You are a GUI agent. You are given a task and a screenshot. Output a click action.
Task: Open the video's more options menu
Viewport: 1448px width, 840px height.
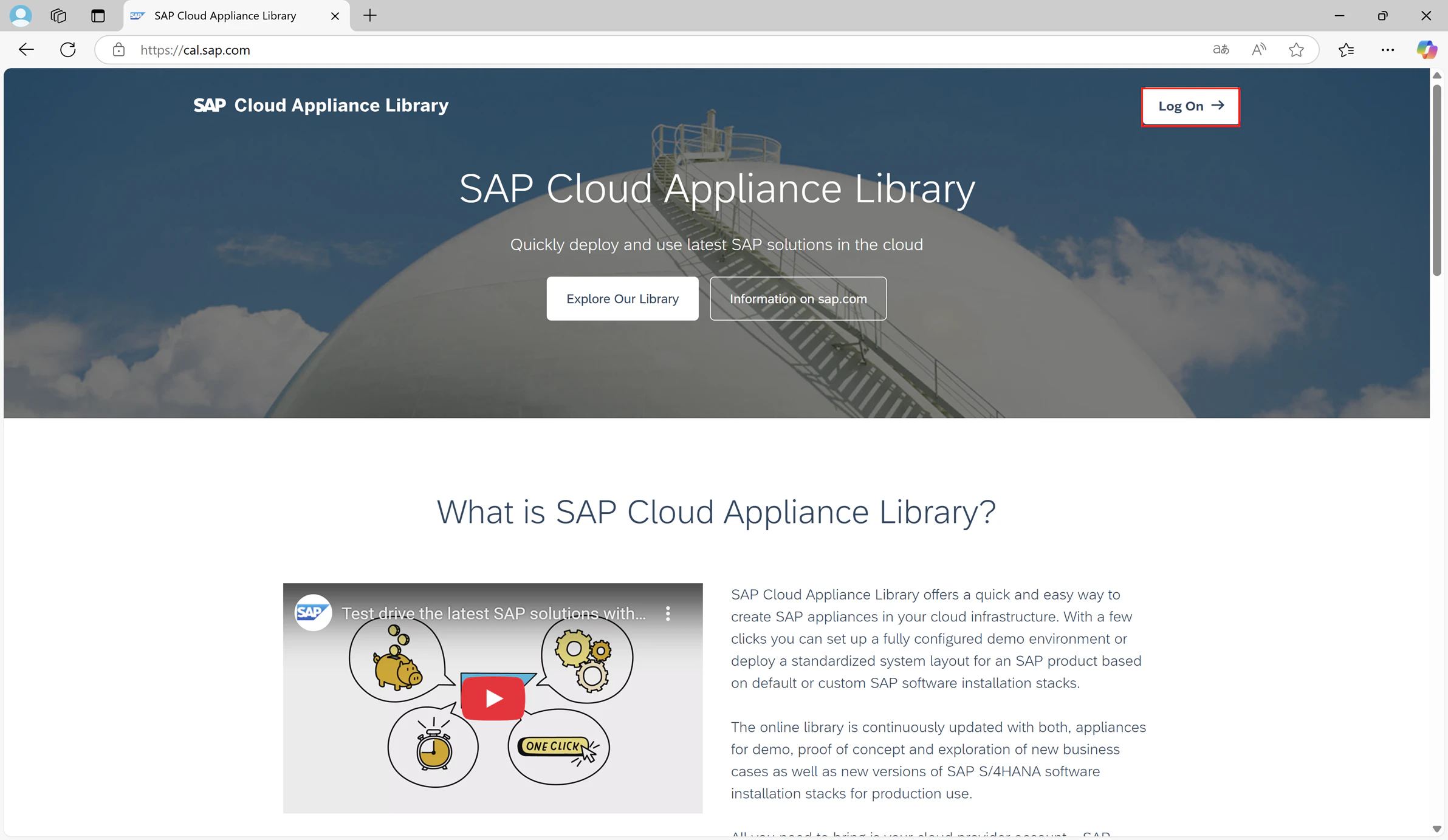[x=668, y=613]
